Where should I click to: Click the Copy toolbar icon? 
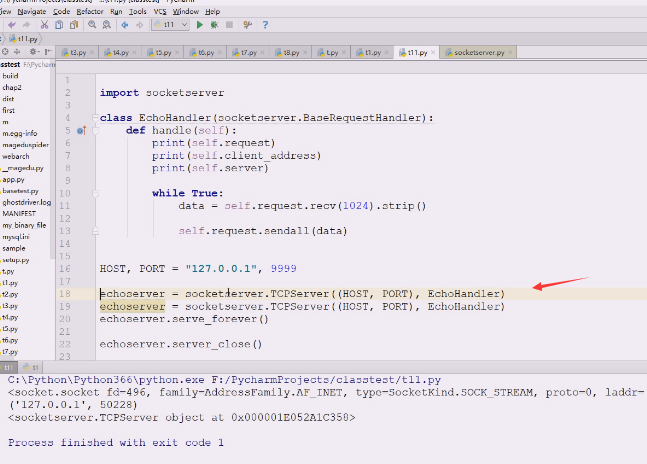pos(59,25)
